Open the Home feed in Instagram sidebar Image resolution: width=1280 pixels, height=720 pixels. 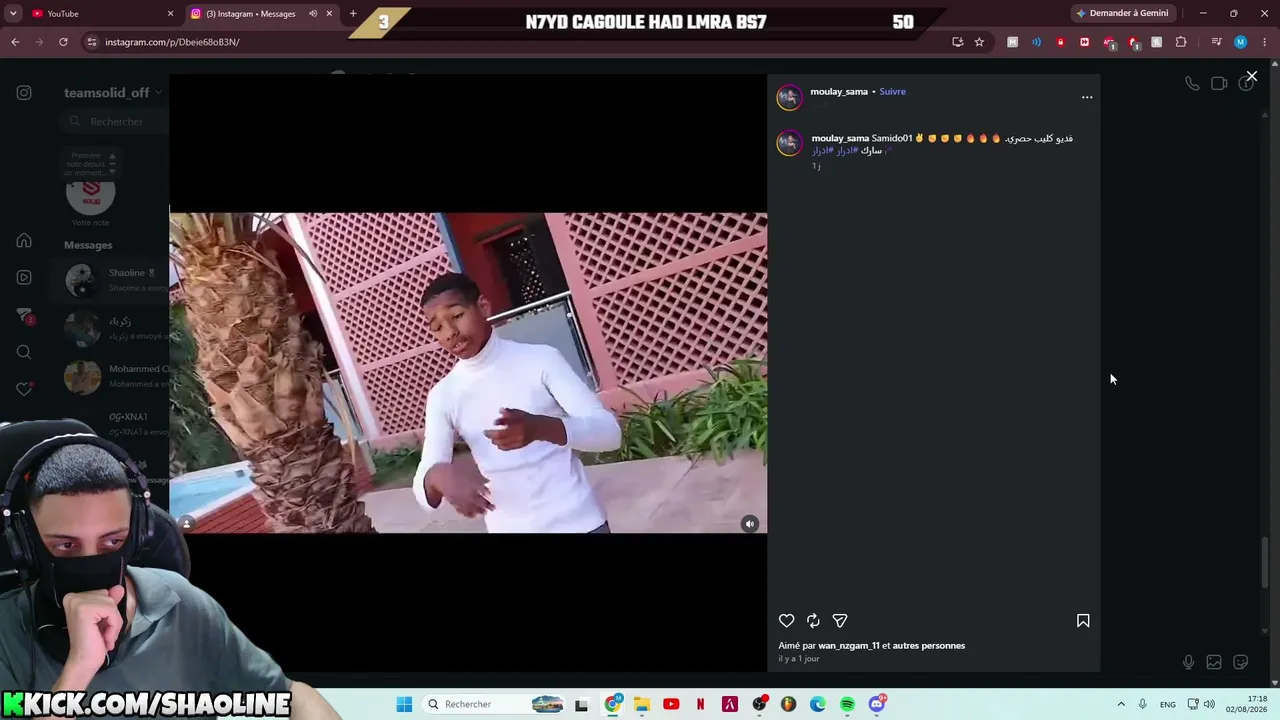tap(24, 241)
